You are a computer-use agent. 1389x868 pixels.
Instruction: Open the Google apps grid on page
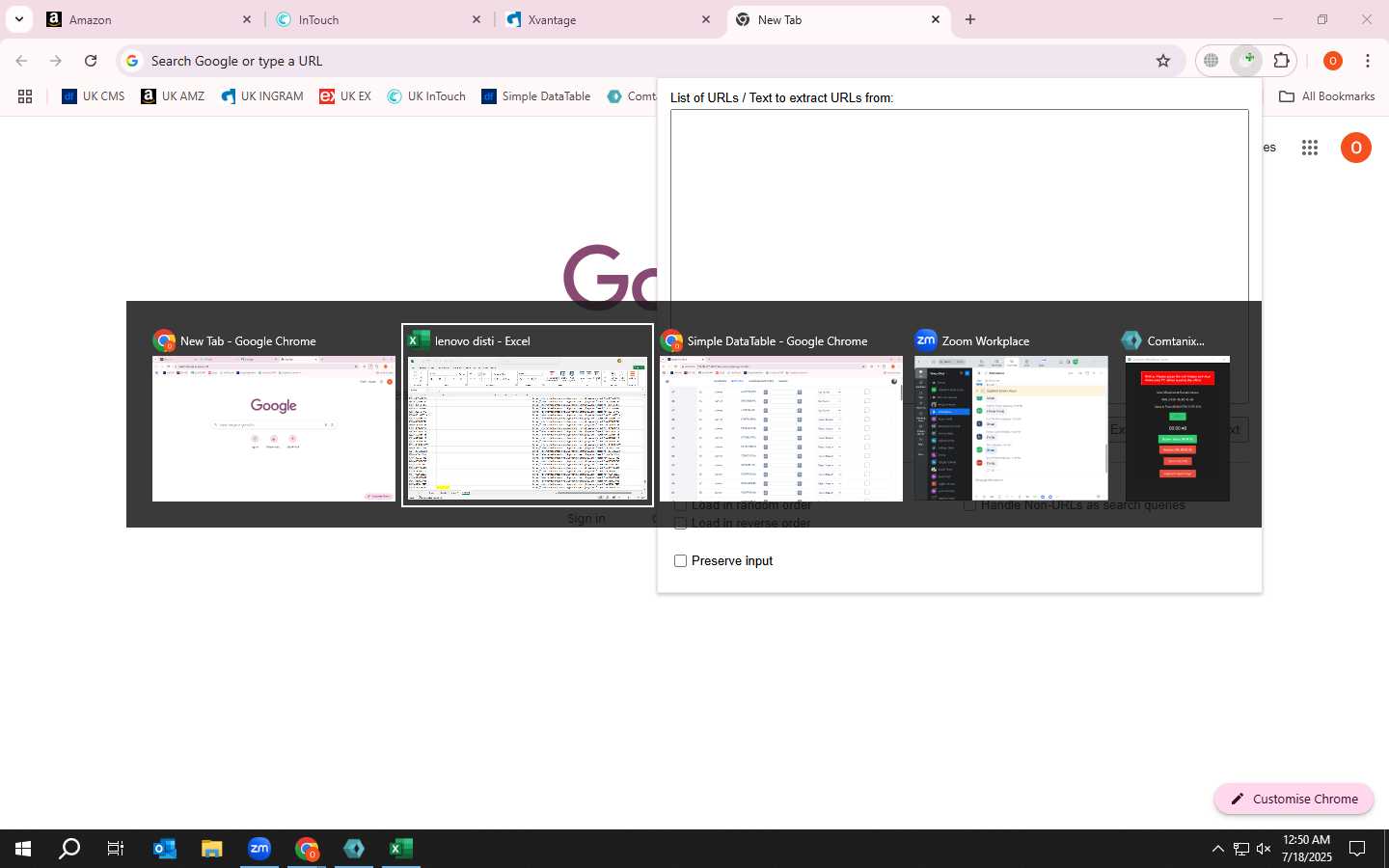1310,148
